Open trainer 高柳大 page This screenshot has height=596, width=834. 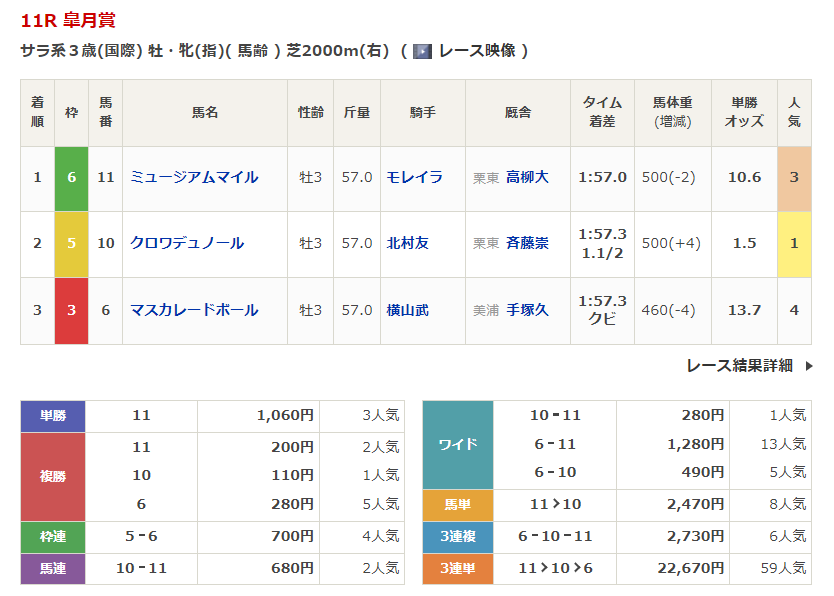coord(527,177)
